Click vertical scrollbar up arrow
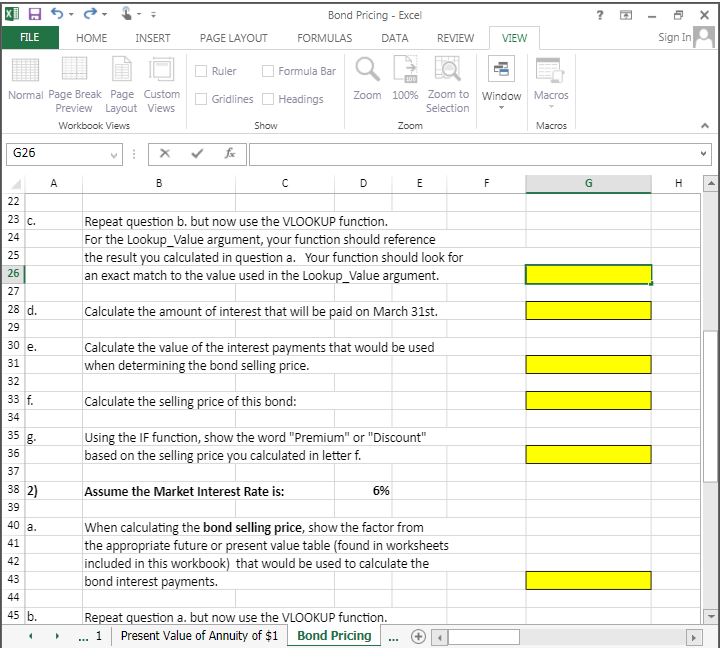 [711, 184]
